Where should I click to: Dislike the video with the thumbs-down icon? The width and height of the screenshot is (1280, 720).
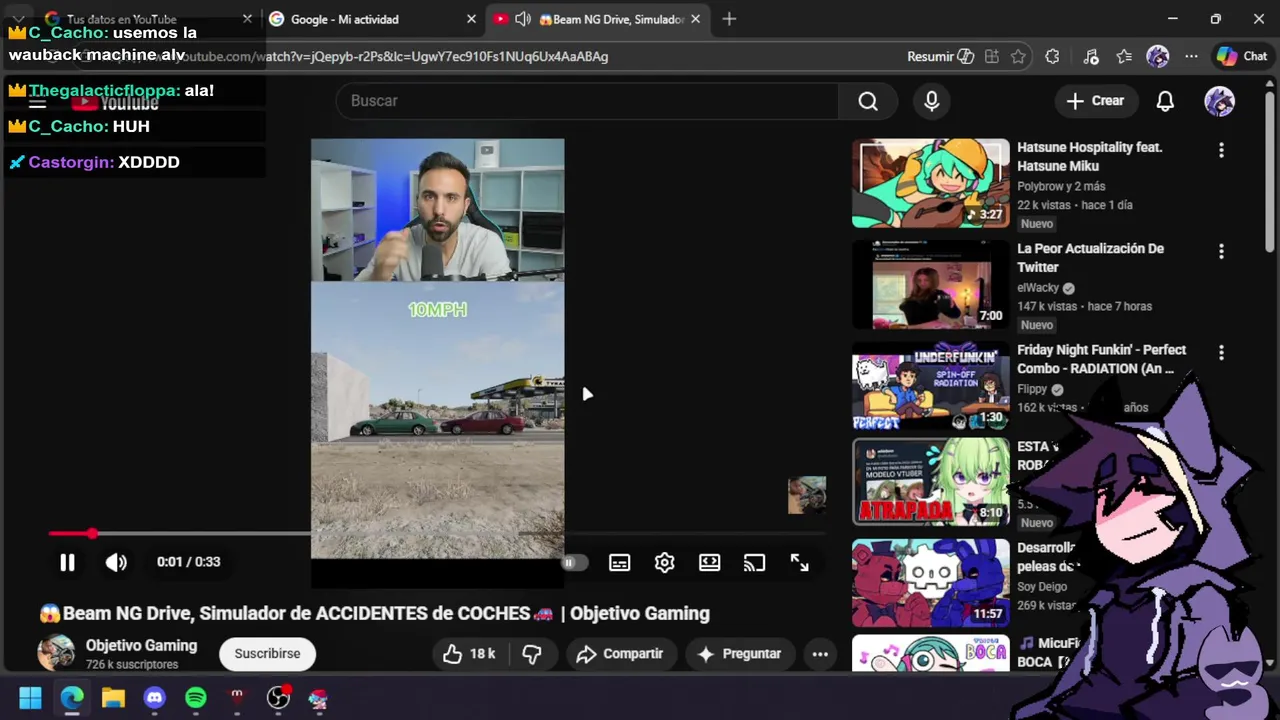532,654
